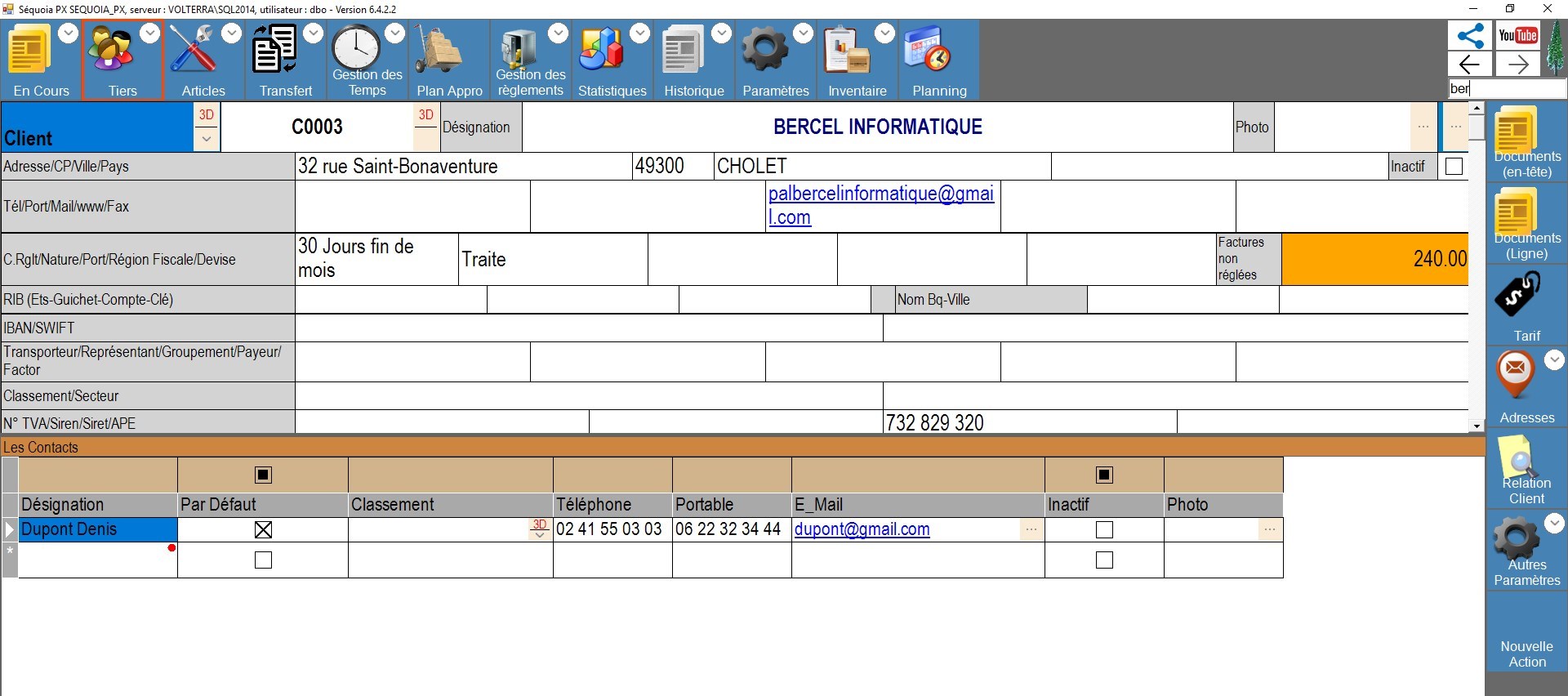
Task: Expand the Statistiques dropdown arrow
Action: click(x=640, y=33)
